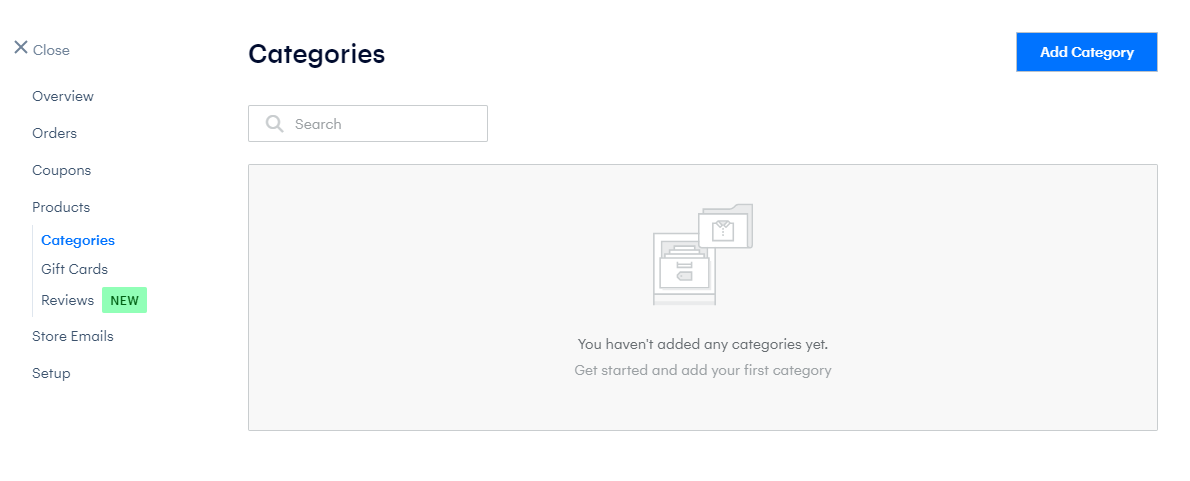
Task: Open the Coupons page
Action: [61, 171]
